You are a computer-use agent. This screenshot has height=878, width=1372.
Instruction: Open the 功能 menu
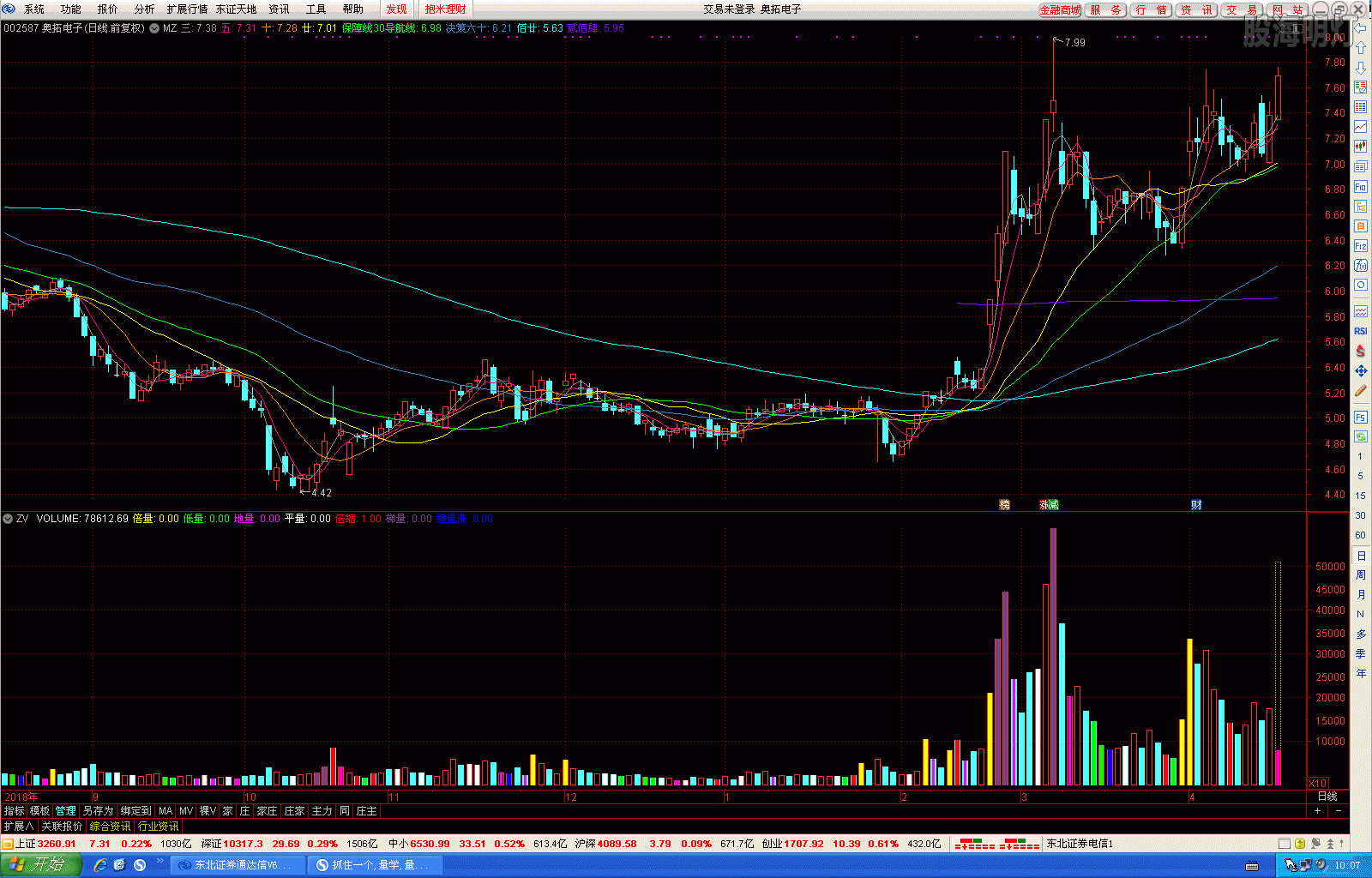coord(71,9)
